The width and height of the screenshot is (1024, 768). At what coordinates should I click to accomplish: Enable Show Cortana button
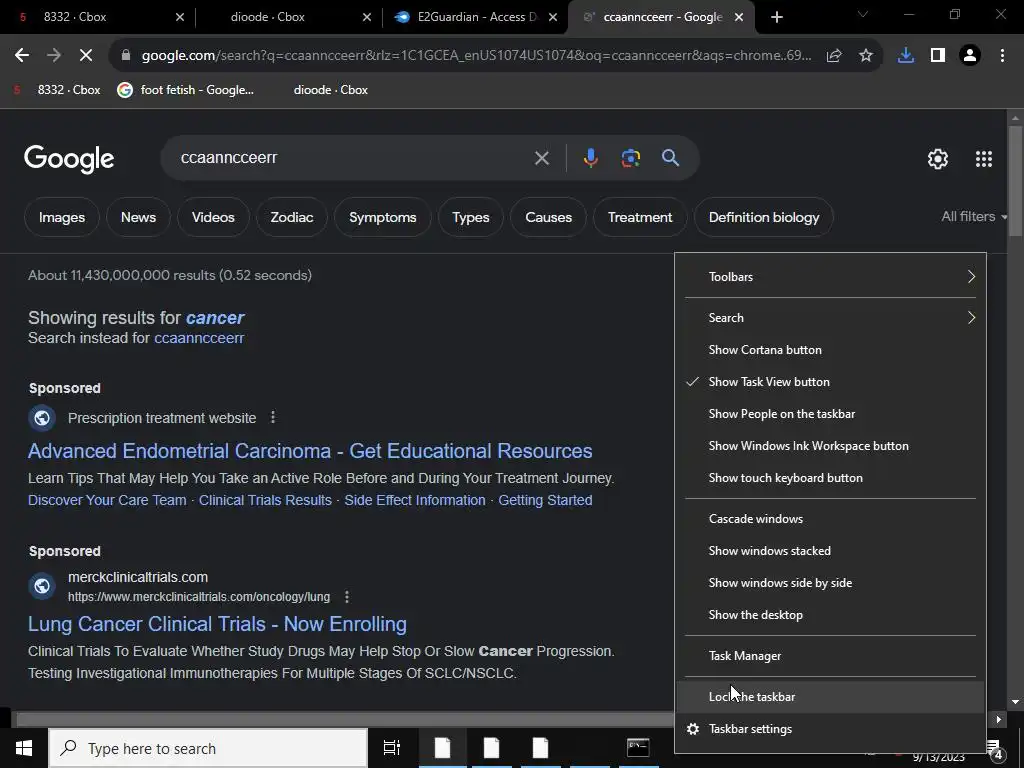pos(830,350)
